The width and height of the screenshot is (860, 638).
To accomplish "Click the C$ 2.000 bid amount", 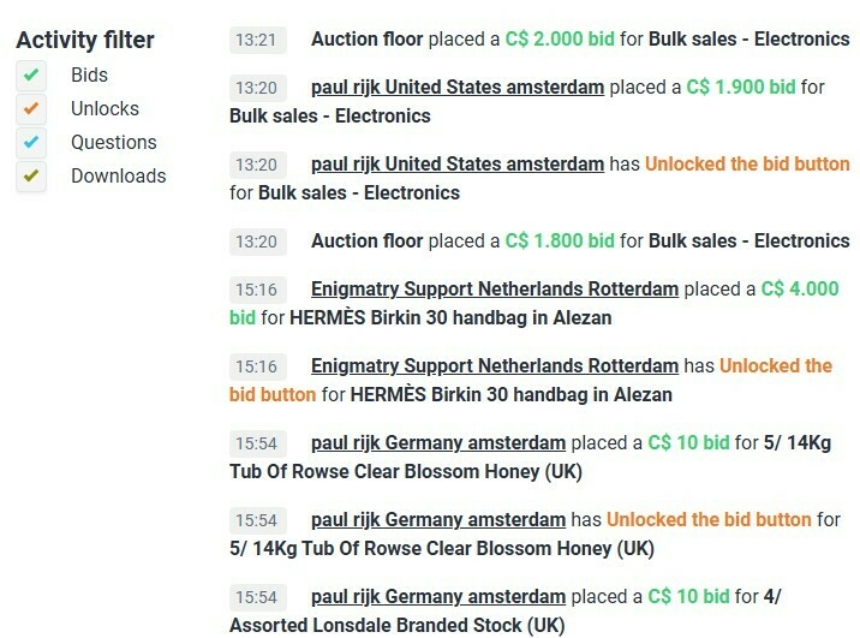I will [x=559, y=39].
